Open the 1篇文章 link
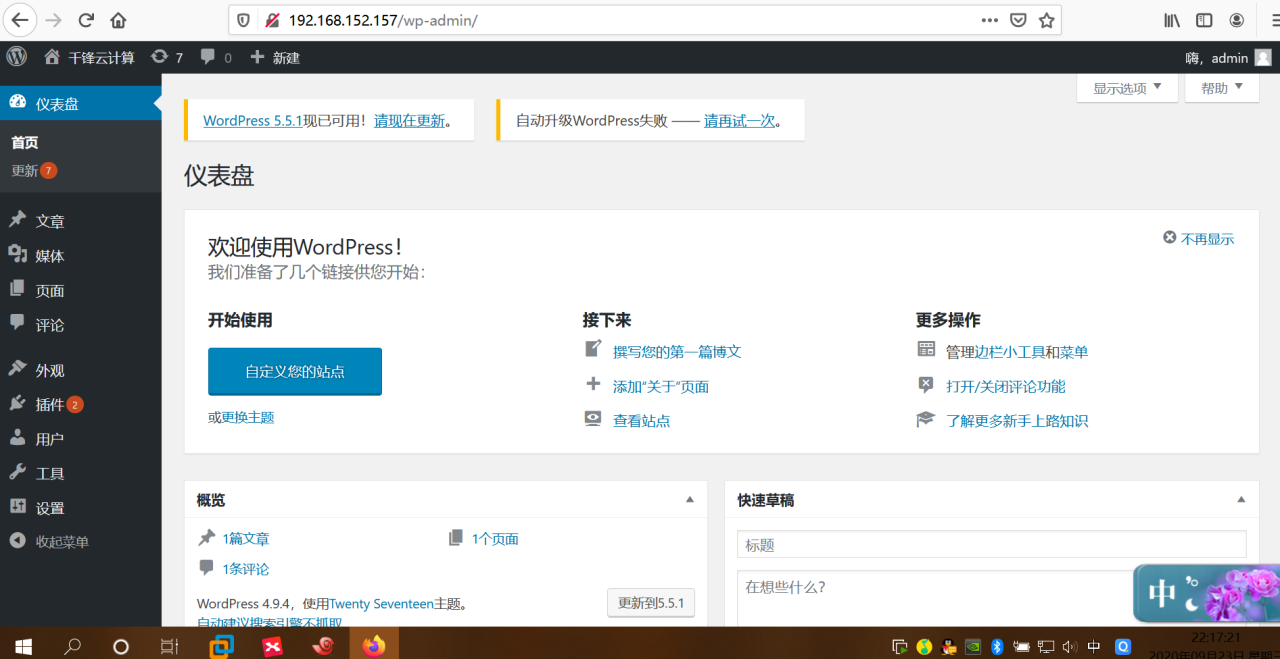The height and width of the screenshot is (659, 1280). (246, 538)
